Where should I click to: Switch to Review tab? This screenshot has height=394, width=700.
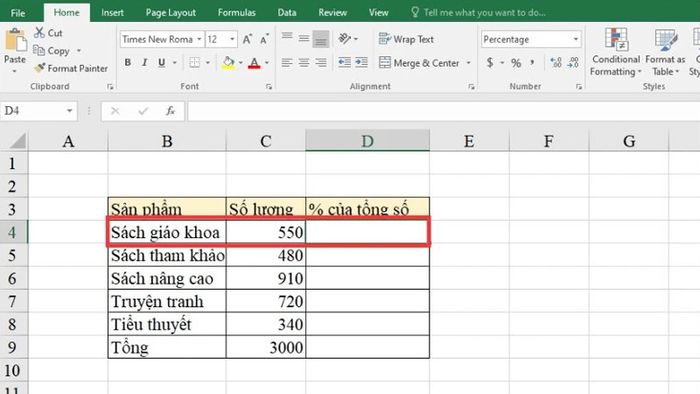[333, 12]
